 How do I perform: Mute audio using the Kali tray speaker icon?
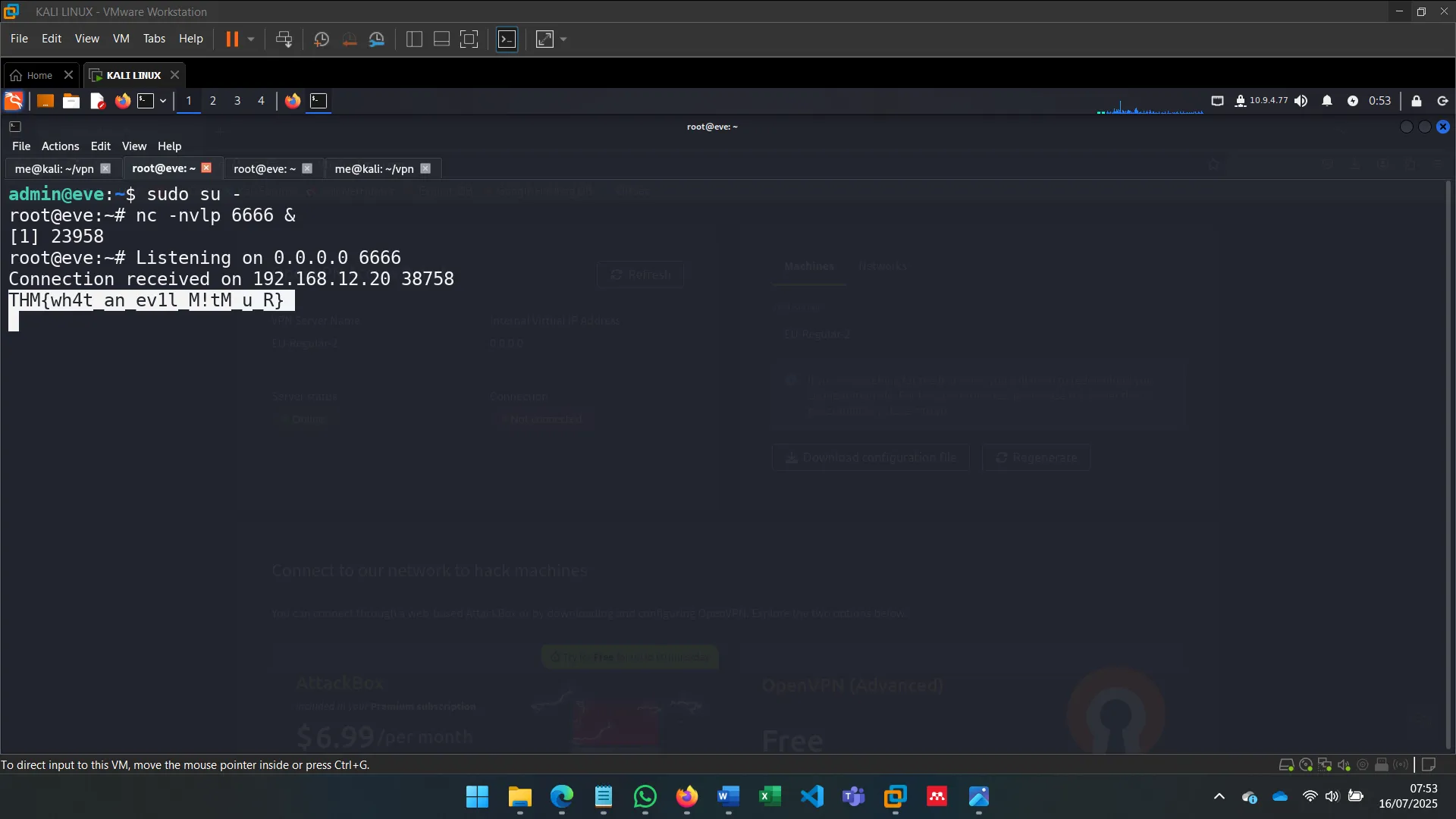pyautogui.click(x=1302, y=100)
